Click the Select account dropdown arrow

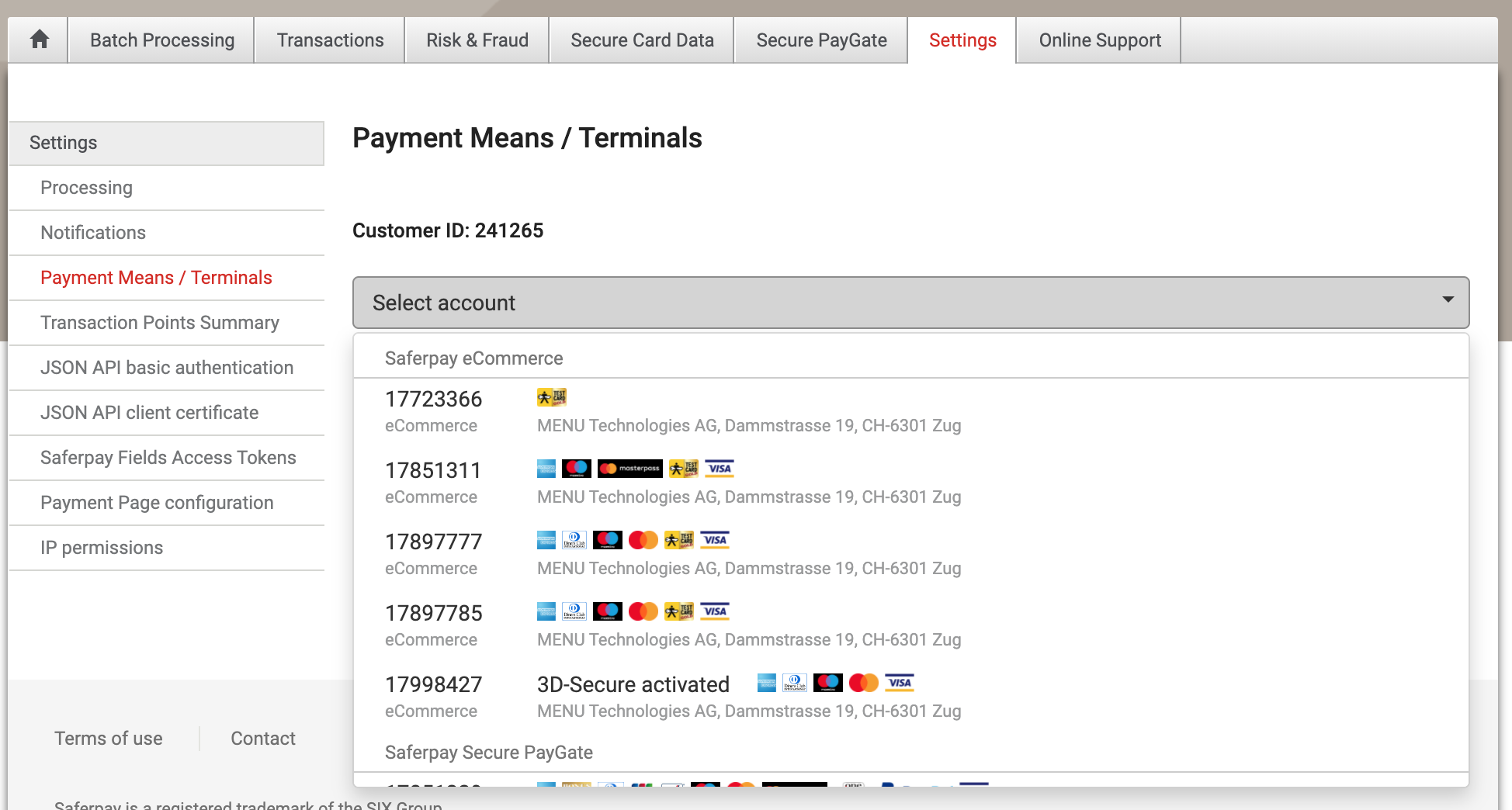(1448, 300)
